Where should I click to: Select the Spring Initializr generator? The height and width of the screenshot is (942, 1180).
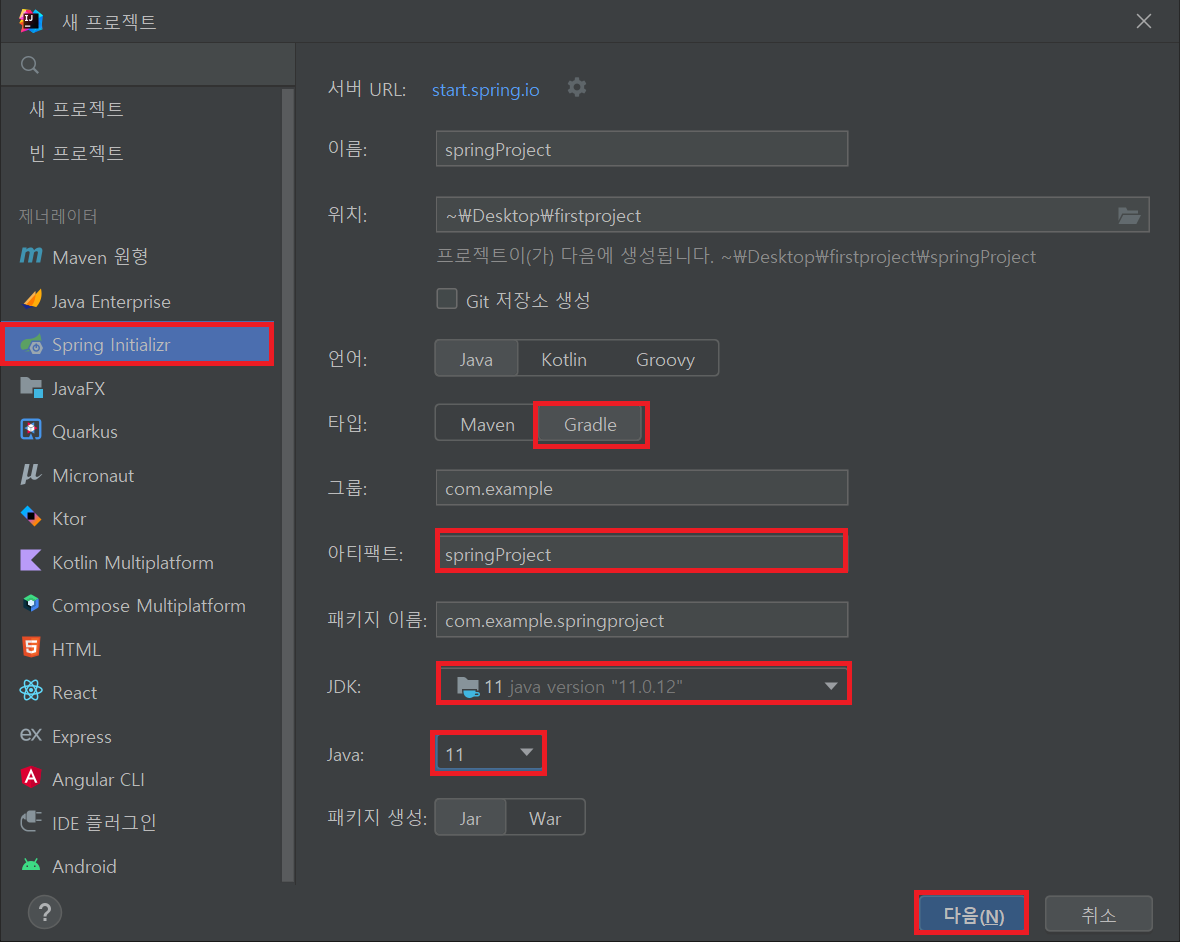pyautogui.click(x=138, y=345)
